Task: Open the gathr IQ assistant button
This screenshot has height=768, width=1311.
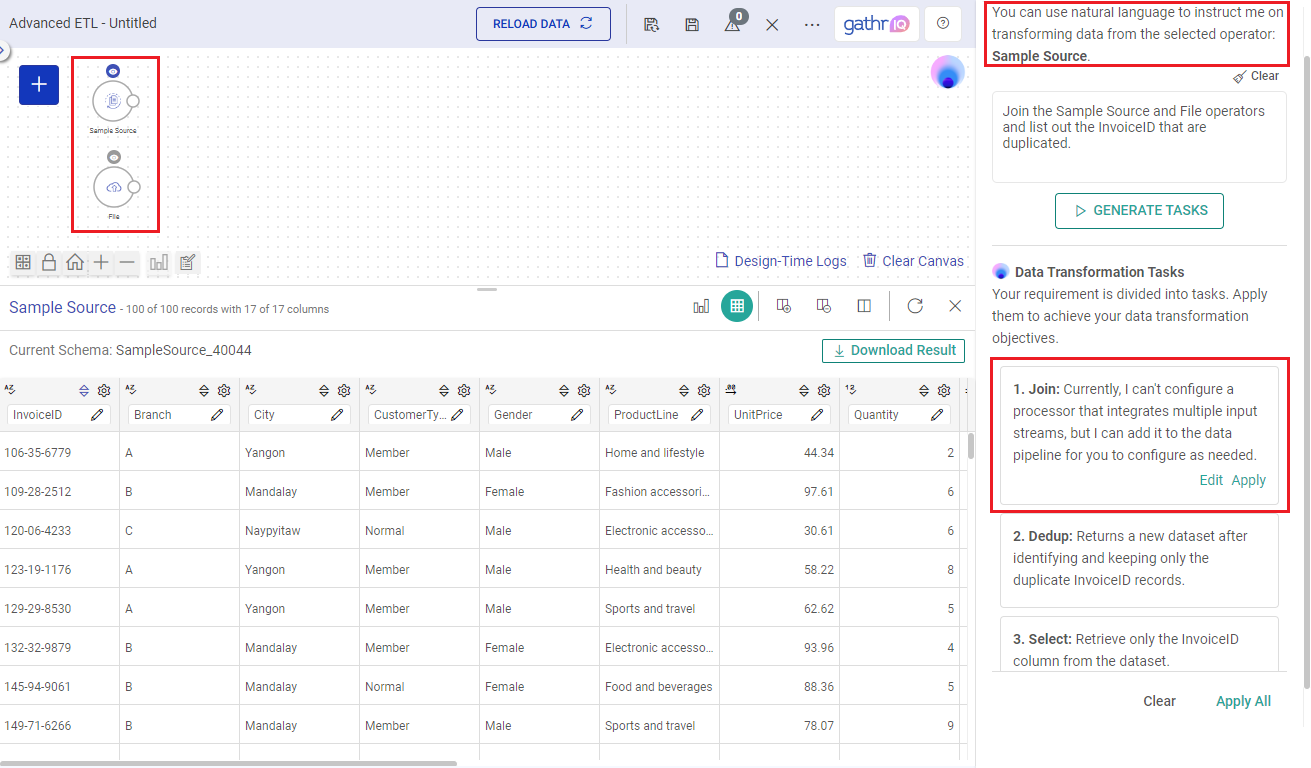Action: point(876,24)
